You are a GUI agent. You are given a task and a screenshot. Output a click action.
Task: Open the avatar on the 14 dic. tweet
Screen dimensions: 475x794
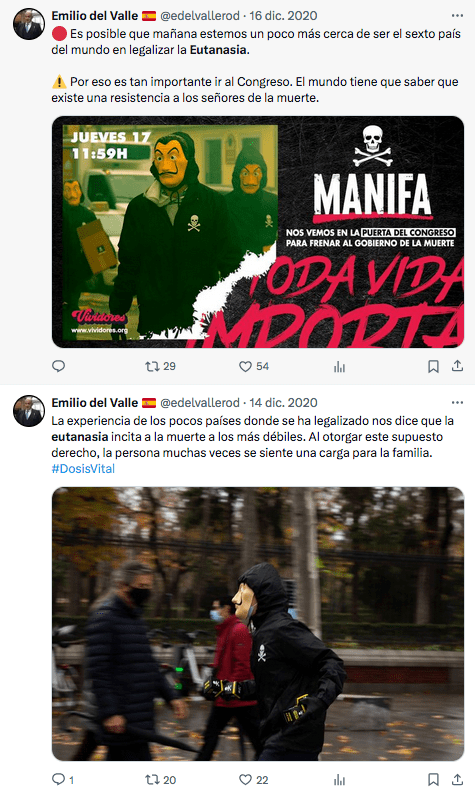click(x=28, y=411)
